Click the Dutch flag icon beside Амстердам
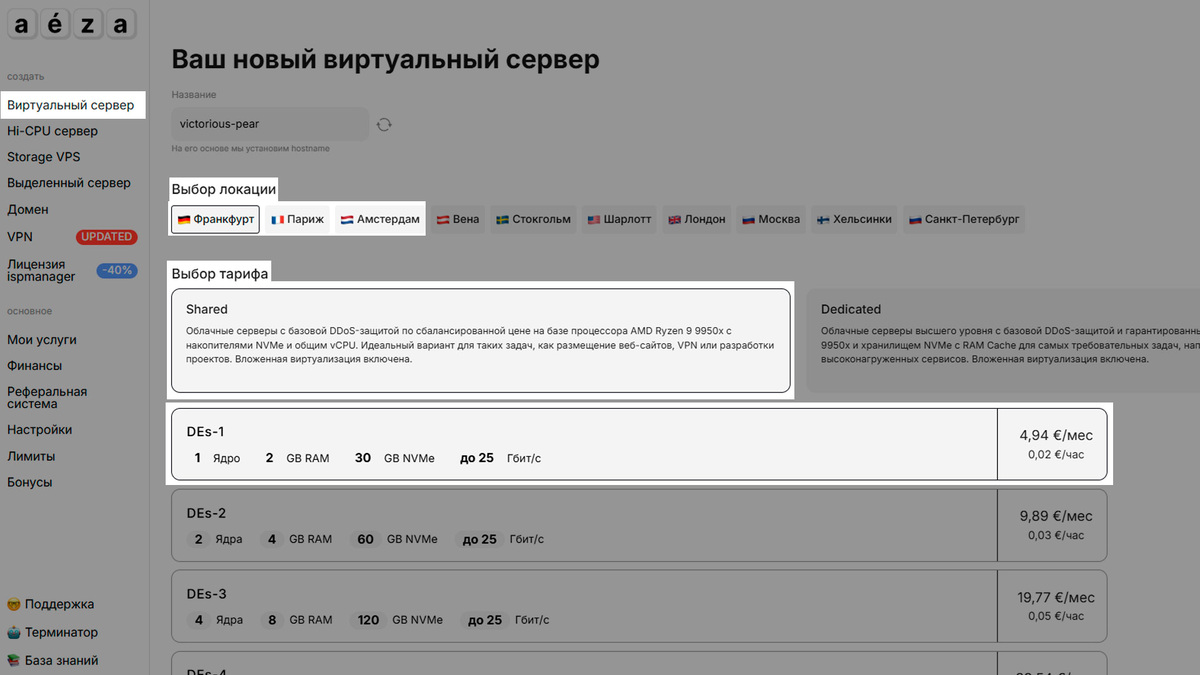 coord(346,219)
